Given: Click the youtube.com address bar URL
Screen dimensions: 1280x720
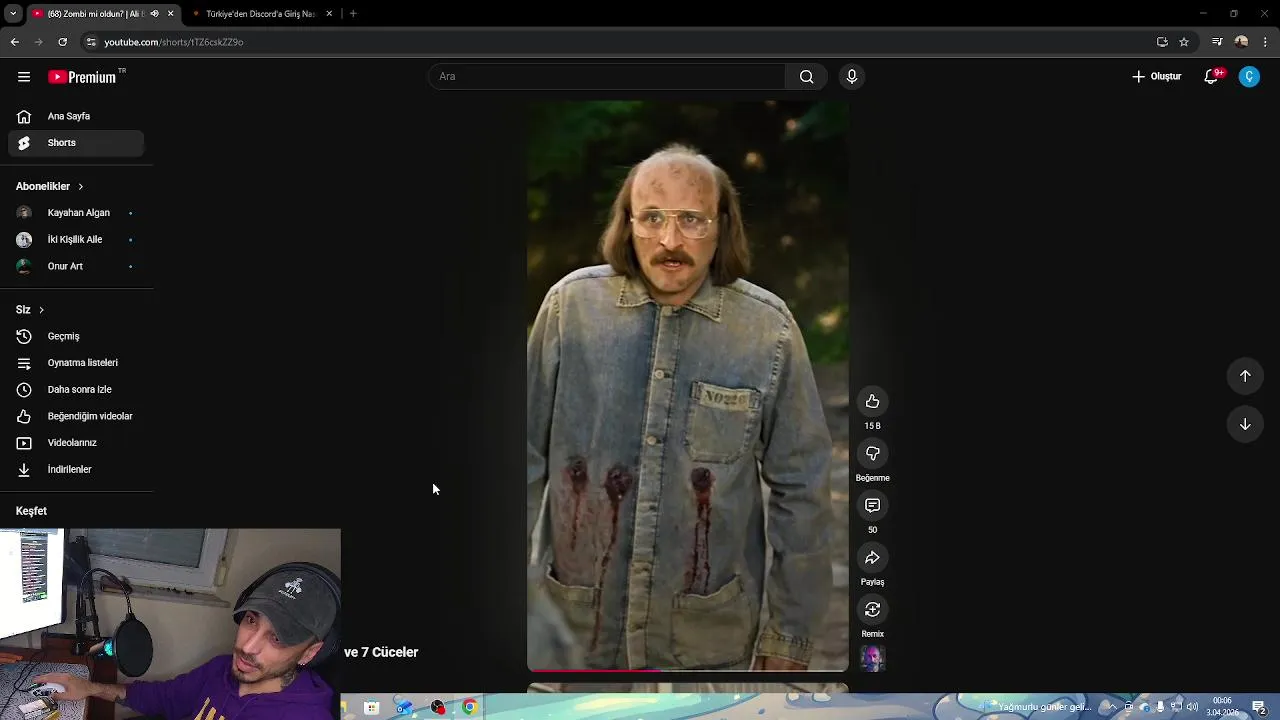Looking at the screenshot, I should (x=174, y=42).
